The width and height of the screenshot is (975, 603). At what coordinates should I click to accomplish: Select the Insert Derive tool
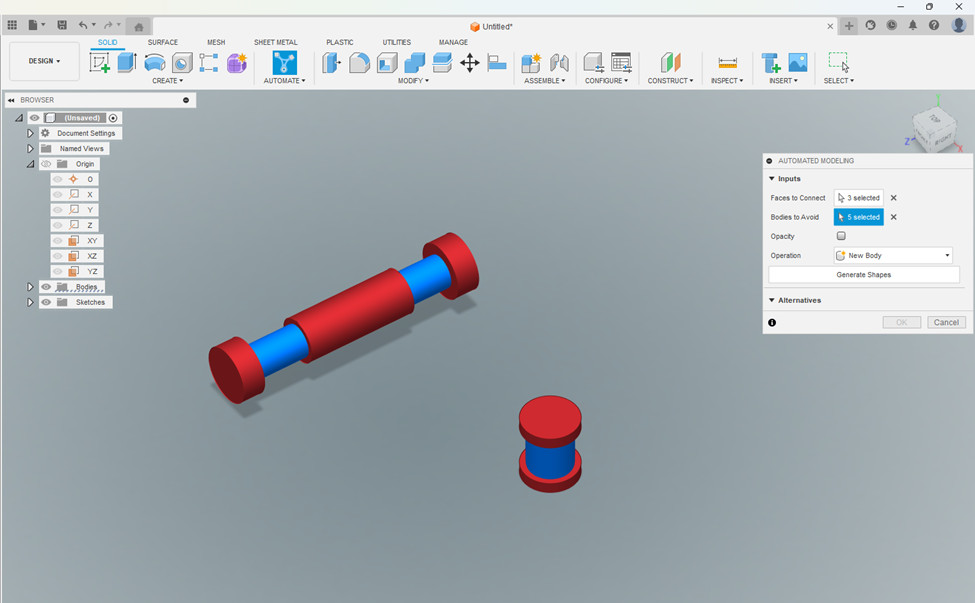770,62
